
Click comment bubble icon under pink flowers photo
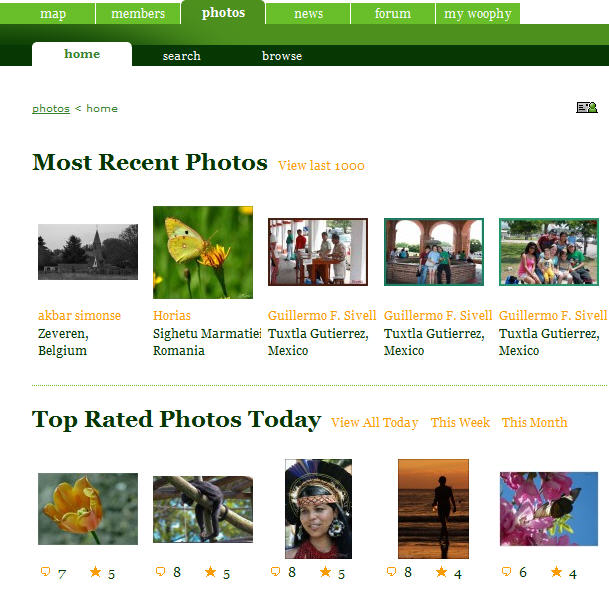(x=506, y=572)
